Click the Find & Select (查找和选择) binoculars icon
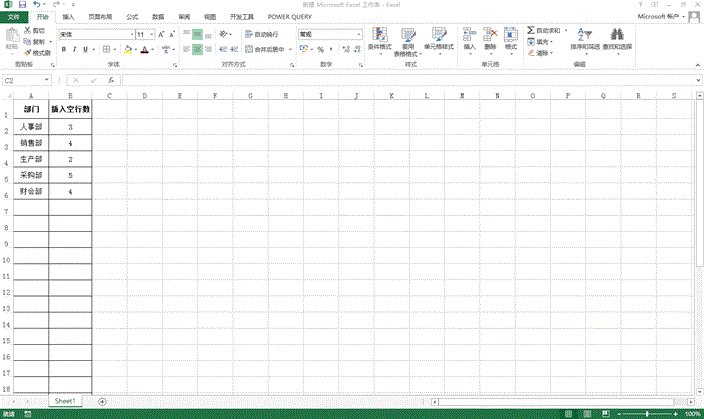Image resolution: width=704 pixels, height=419 pixels. pyautogui.click(x=618, y=35)
